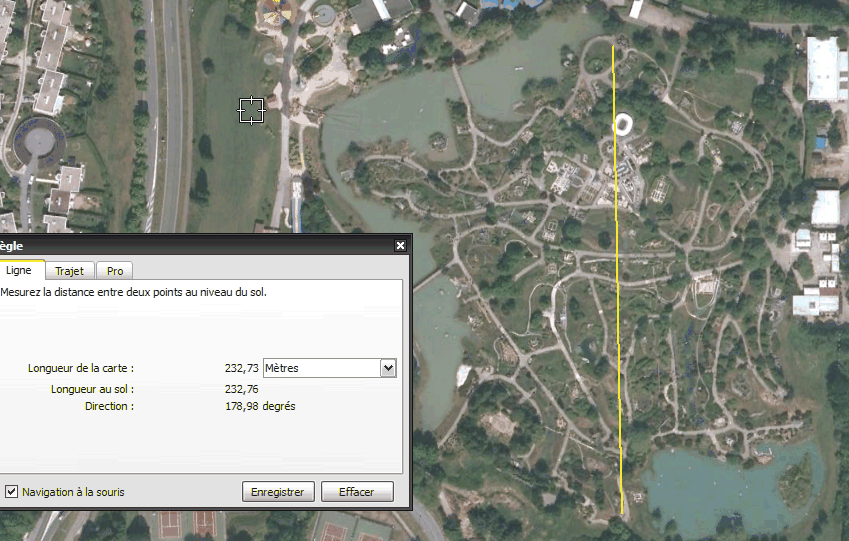Click the white stadium model on the map

click(x=623, y=125)
